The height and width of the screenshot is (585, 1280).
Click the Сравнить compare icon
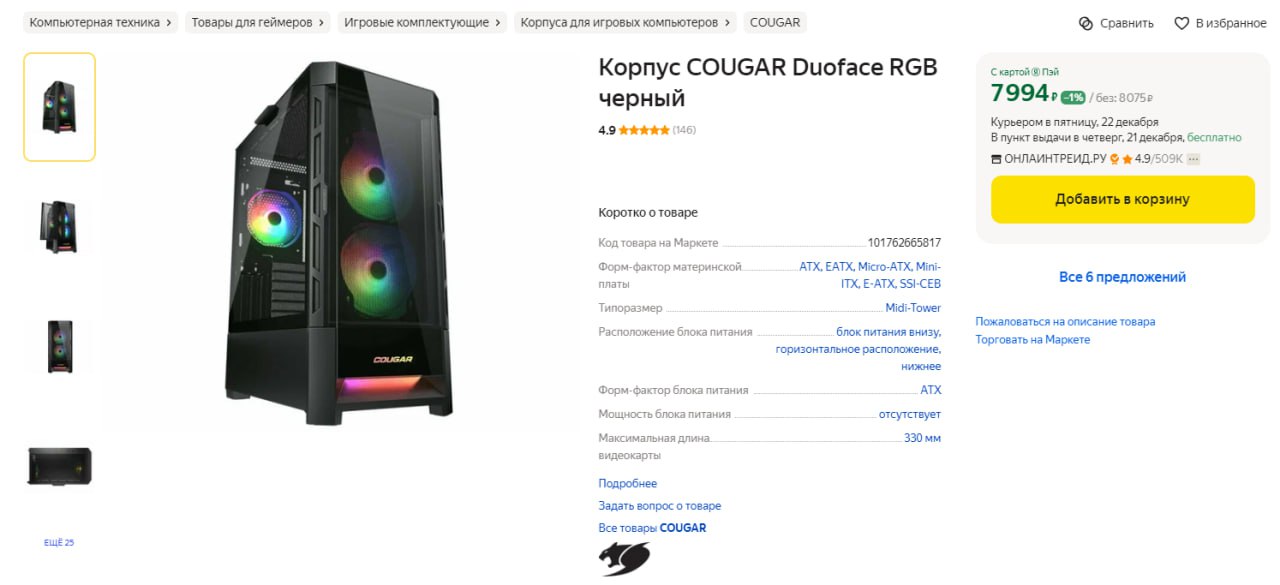pos(1086,23)
